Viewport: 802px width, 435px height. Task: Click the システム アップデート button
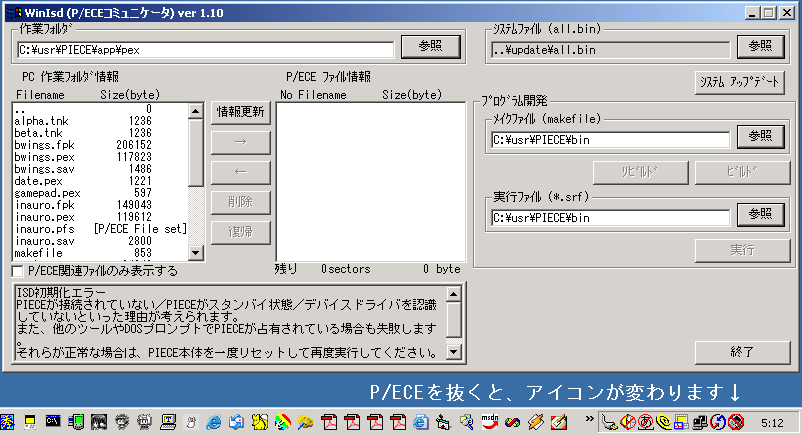pyautogui.click(x=740, y=82)
